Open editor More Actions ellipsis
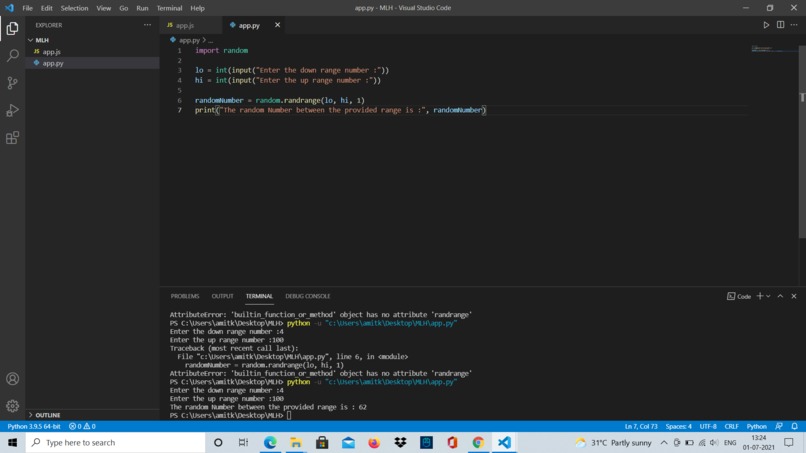Viewport: 806px width, 453px height. point(794,25)
